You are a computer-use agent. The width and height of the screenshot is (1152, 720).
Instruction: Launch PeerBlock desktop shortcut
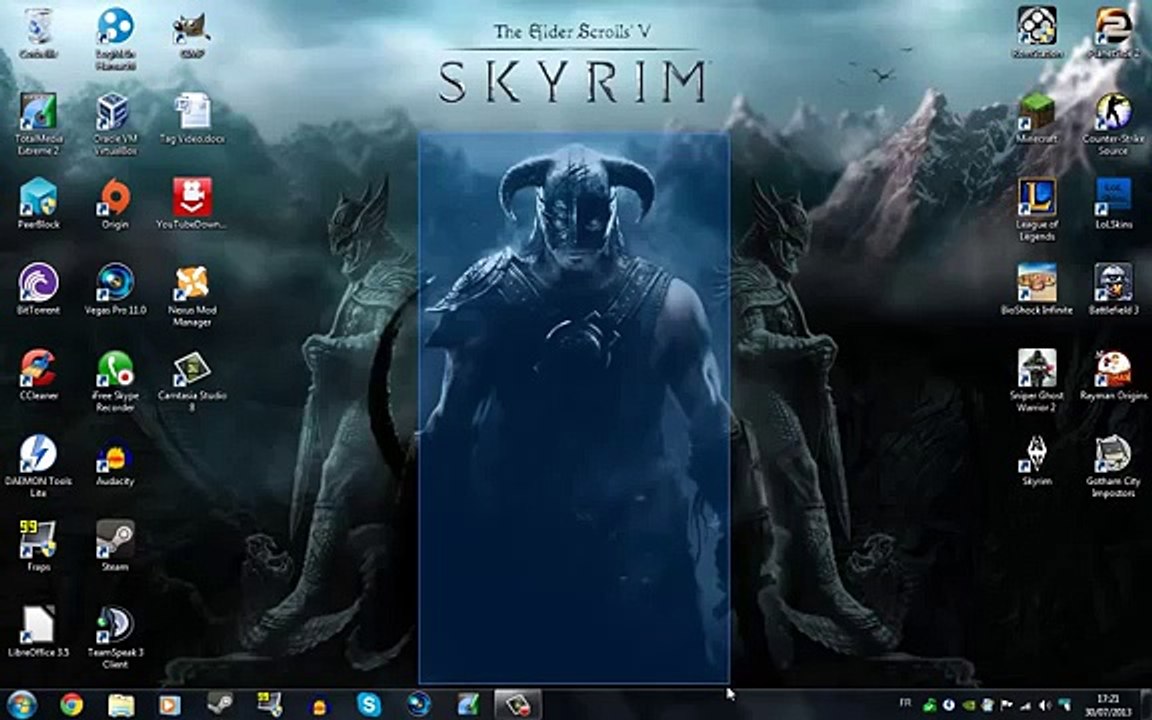38,203
